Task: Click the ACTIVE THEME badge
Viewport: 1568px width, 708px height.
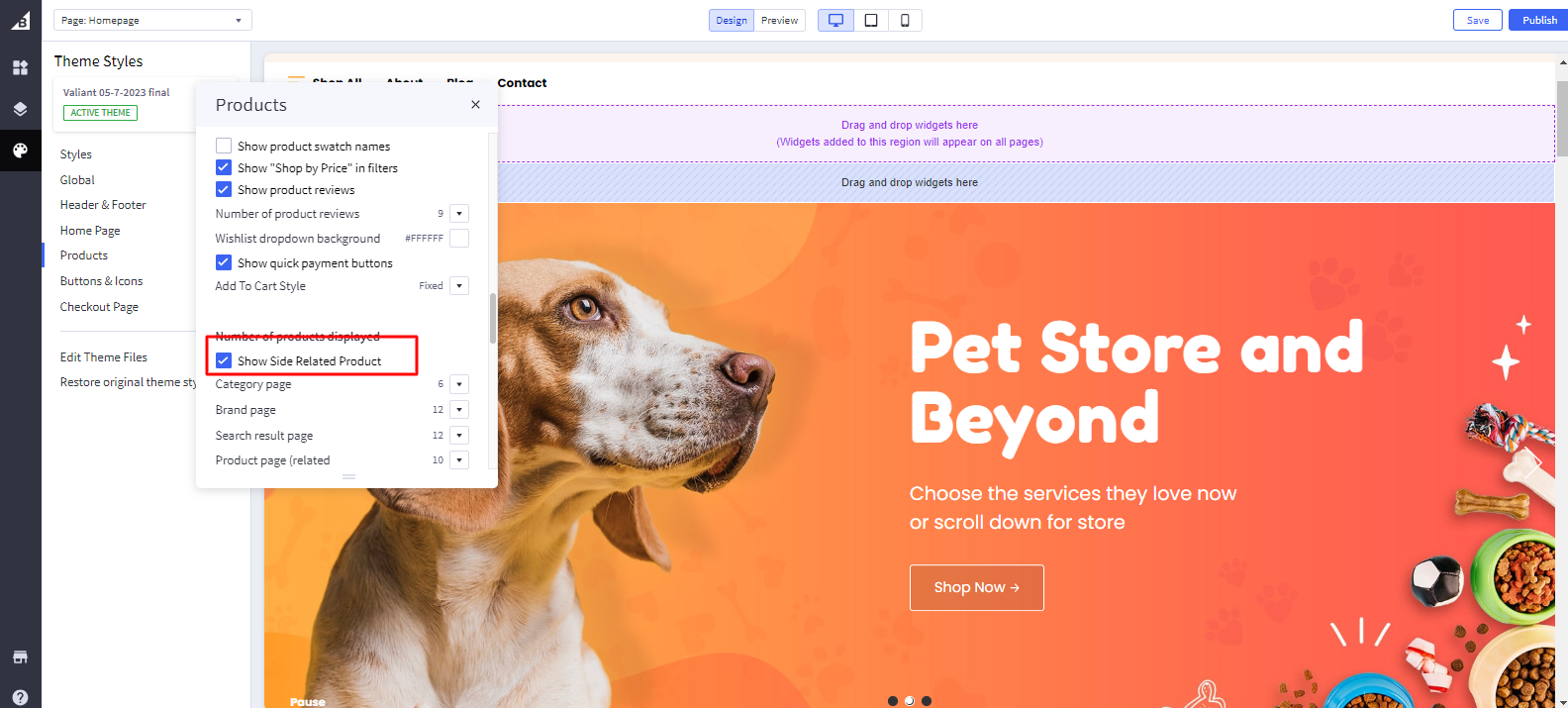Action: 101,113
